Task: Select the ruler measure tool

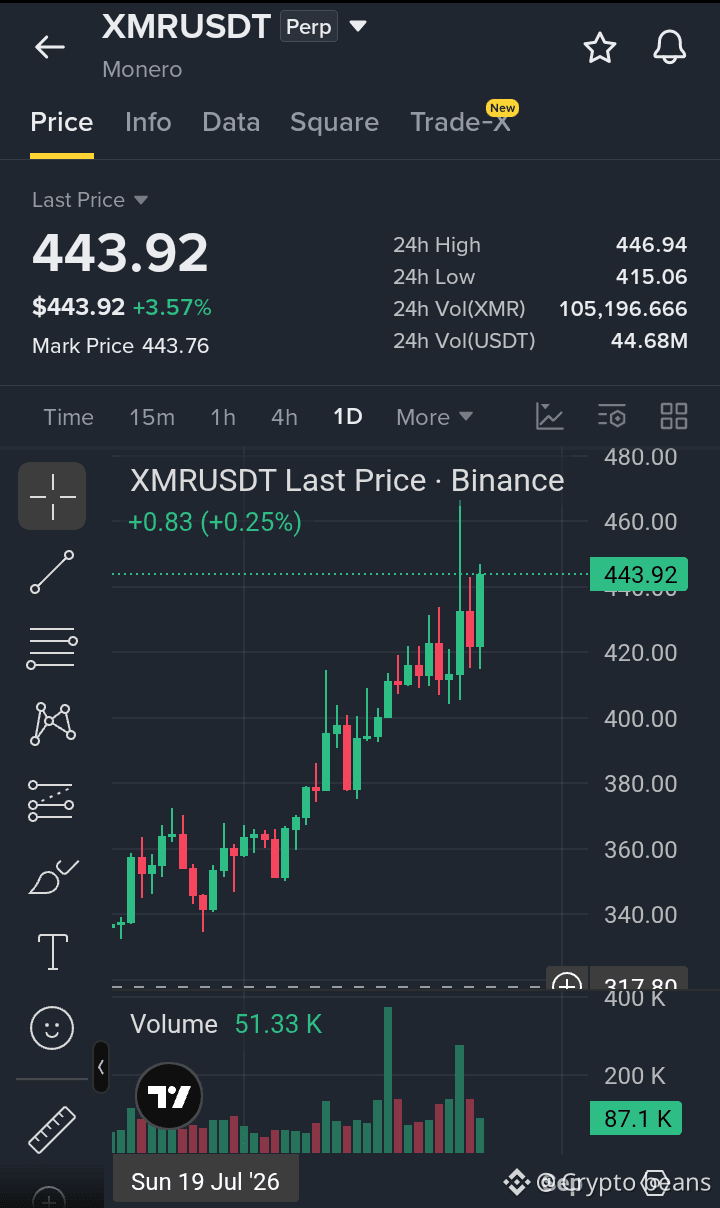Action: 52,1129
